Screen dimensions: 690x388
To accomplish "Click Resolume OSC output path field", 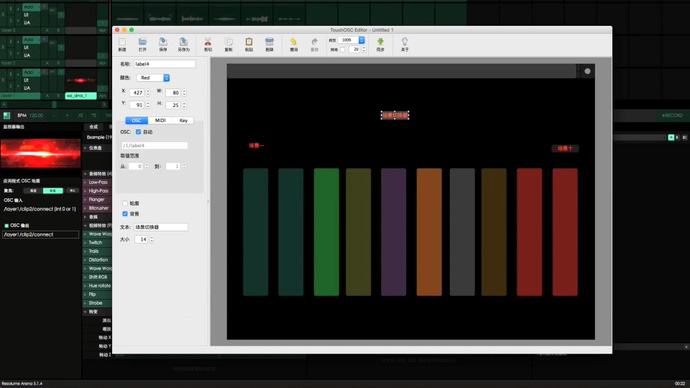I will point(40,235).
